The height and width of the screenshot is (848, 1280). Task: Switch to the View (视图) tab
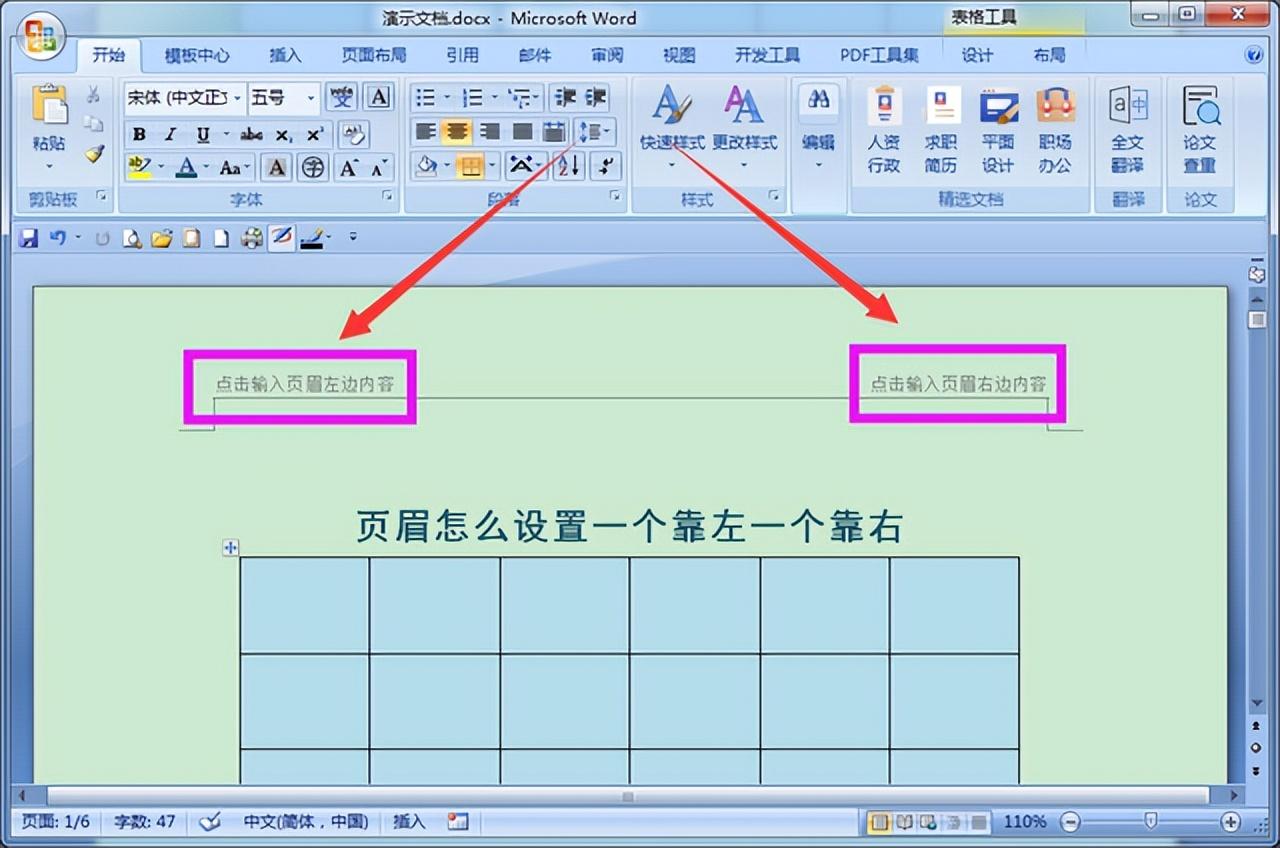tap(679, 55)
